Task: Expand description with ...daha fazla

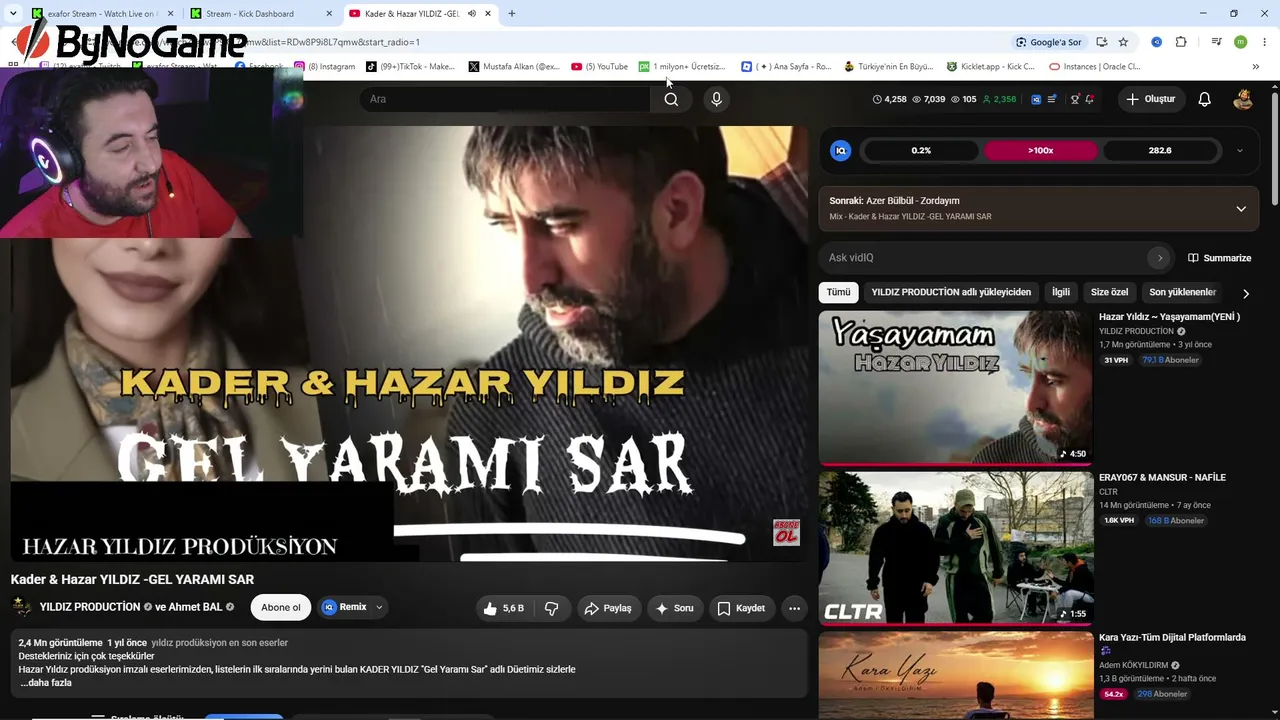Action: (46, 683)
